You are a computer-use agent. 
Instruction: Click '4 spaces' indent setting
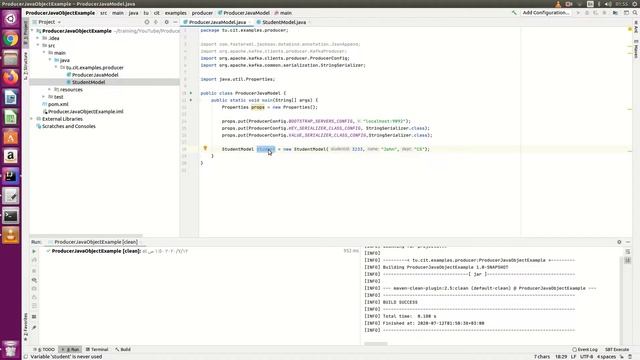point(607,357)
